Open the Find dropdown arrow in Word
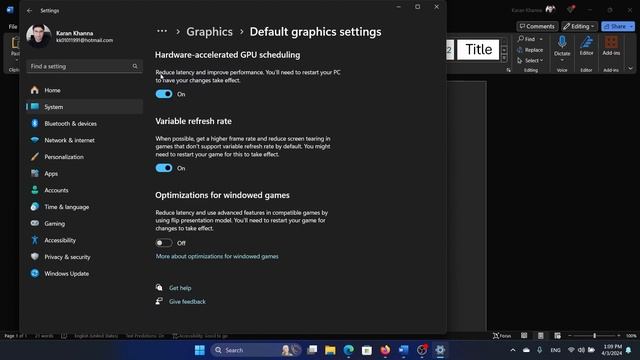The image size is (640, 360). 541,39
